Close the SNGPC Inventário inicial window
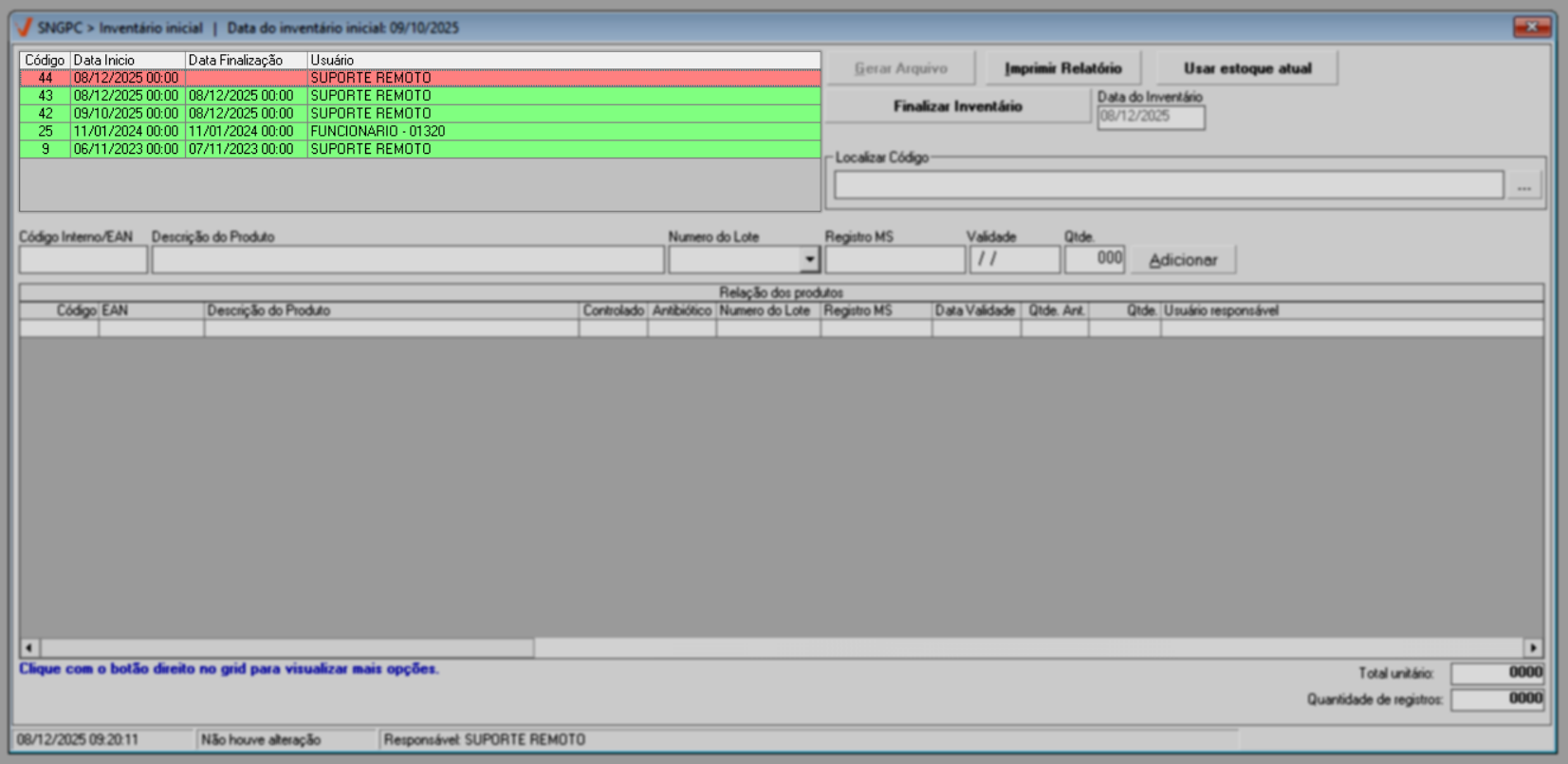This screenshot has height=764, width=1568. [x=1531, y=27]
